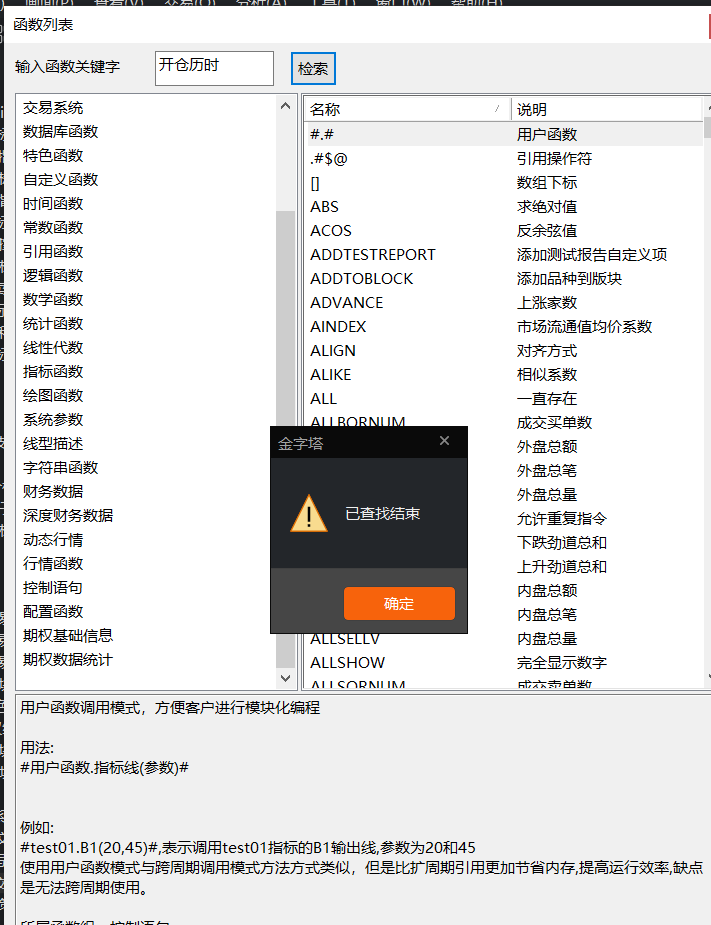Select 期权基础信息 category

[x=68, y=636]
